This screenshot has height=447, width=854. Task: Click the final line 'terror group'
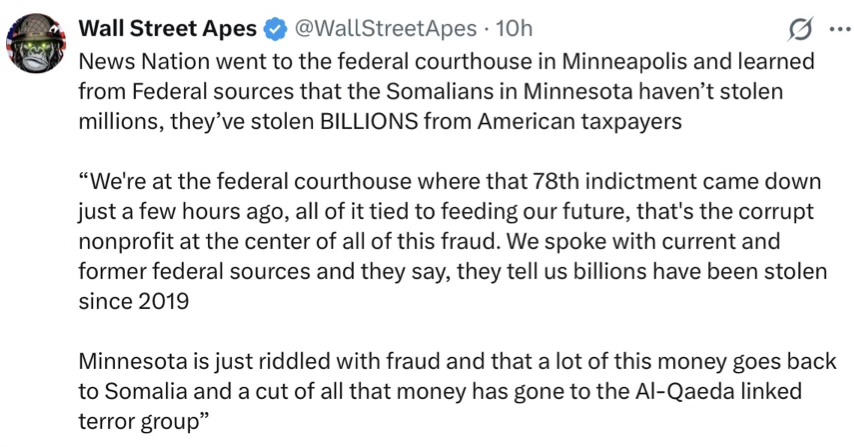pos(140,420)
